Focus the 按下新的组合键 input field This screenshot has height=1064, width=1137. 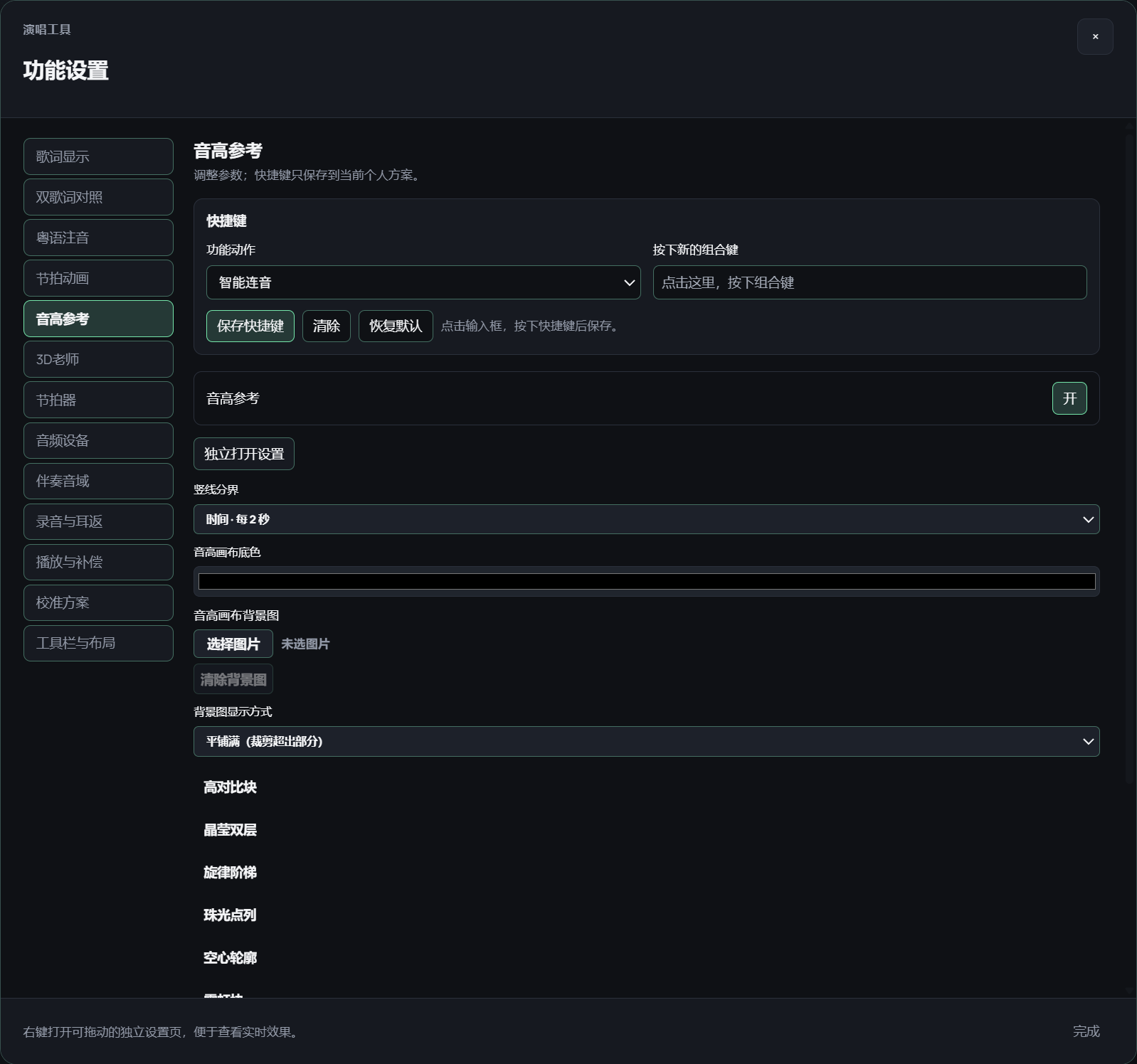[869, 282]
